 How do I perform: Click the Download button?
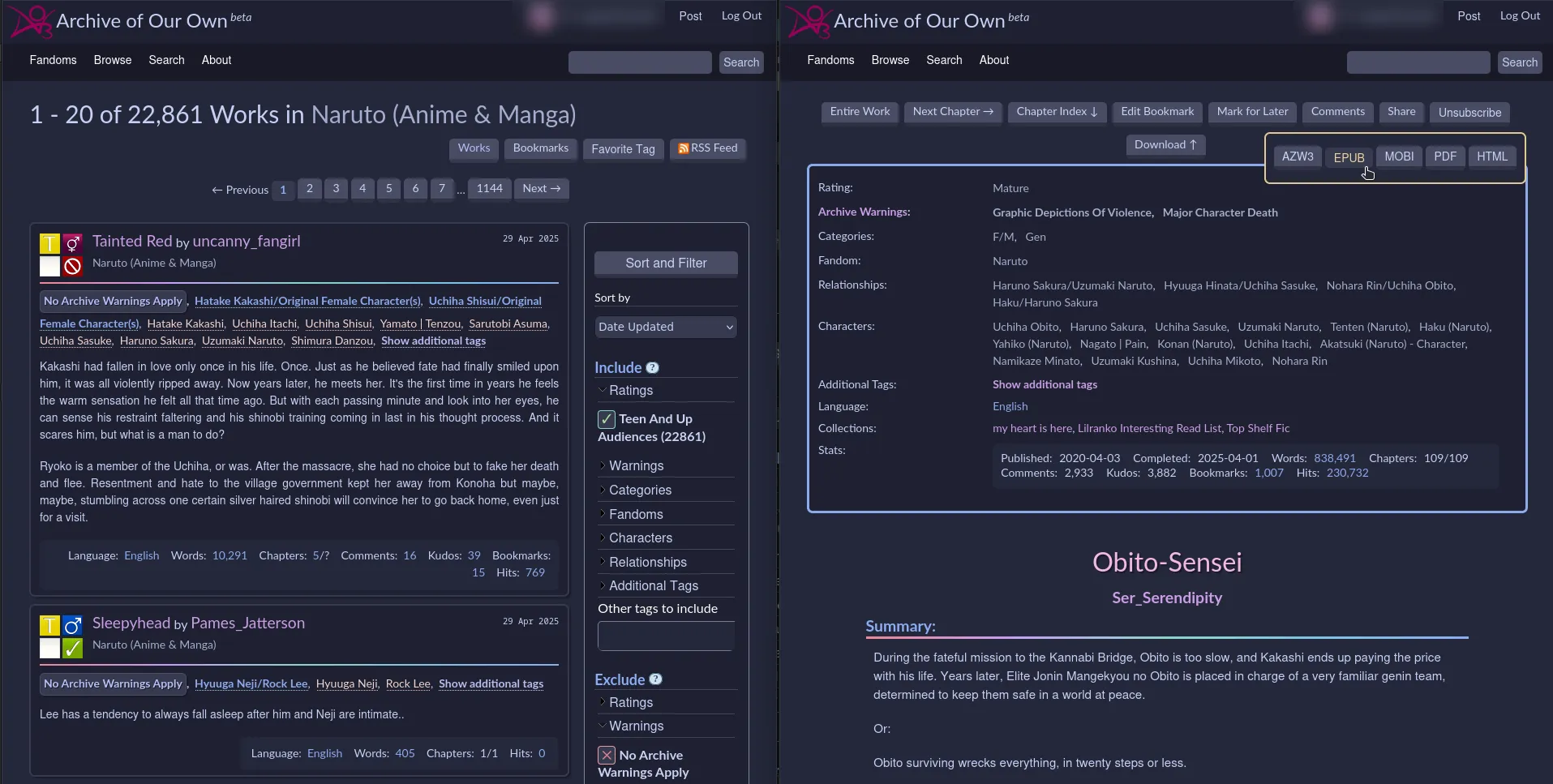[x=1165, y=145]
